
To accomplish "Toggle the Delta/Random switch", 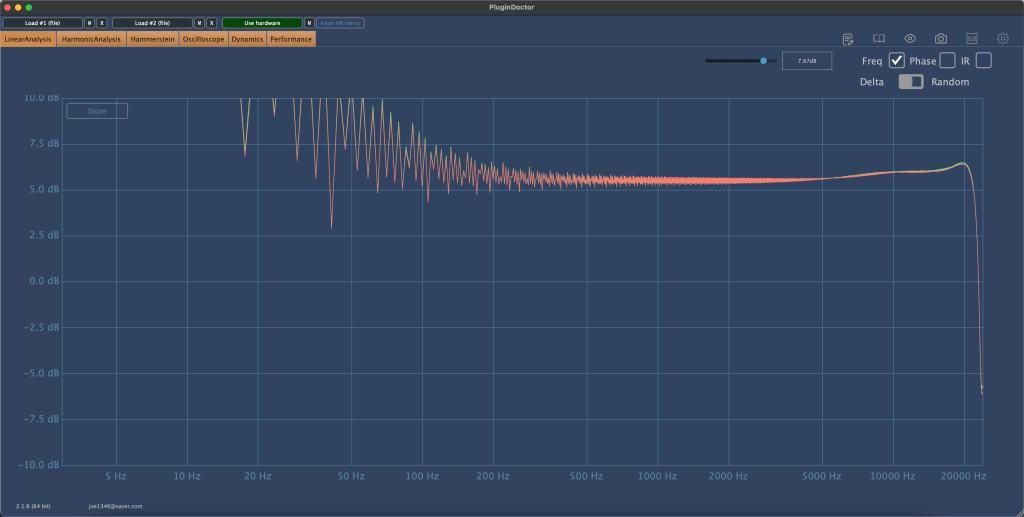I will (x=910, y=82).
